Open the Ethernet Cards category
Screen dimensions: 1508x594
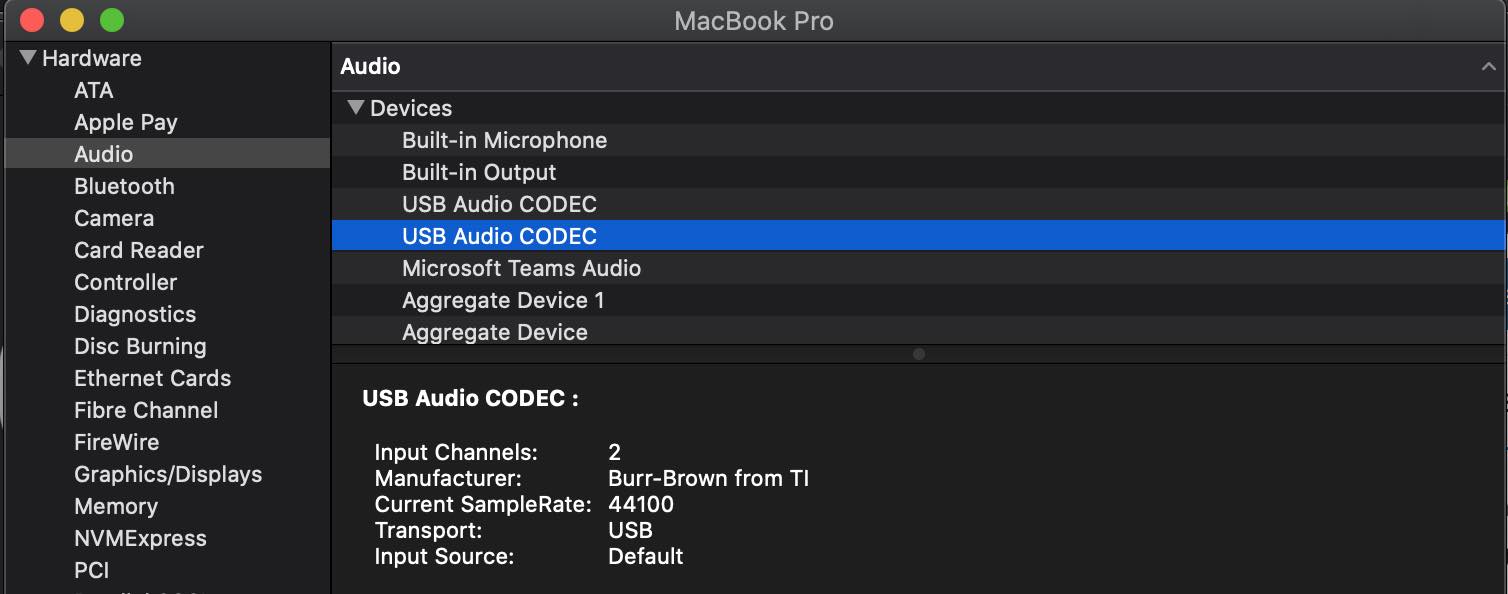152,378
